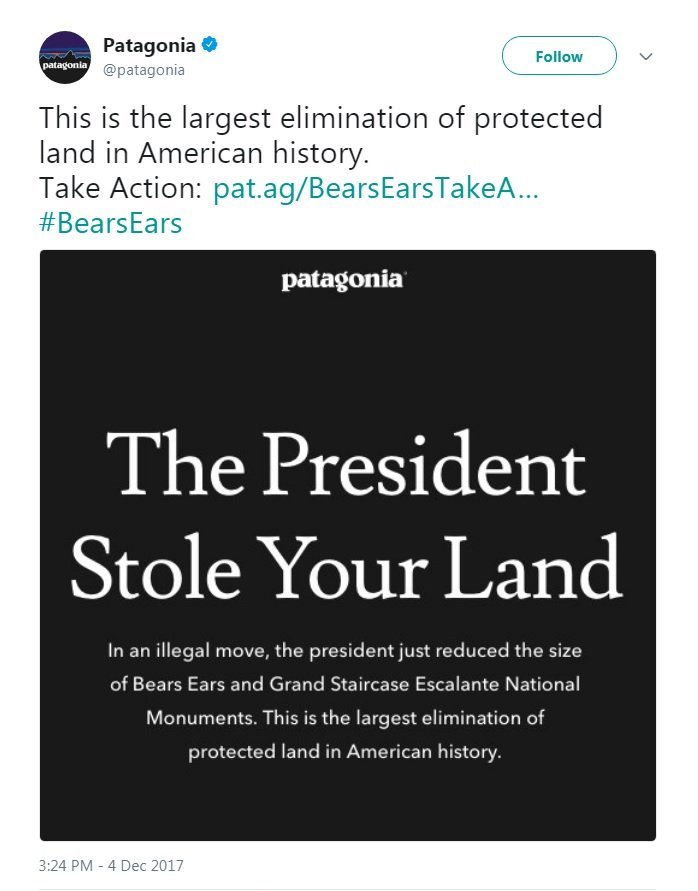The image size is (698, 891).
Task: Click "The President" headline line in image
Action: point(346,467)
